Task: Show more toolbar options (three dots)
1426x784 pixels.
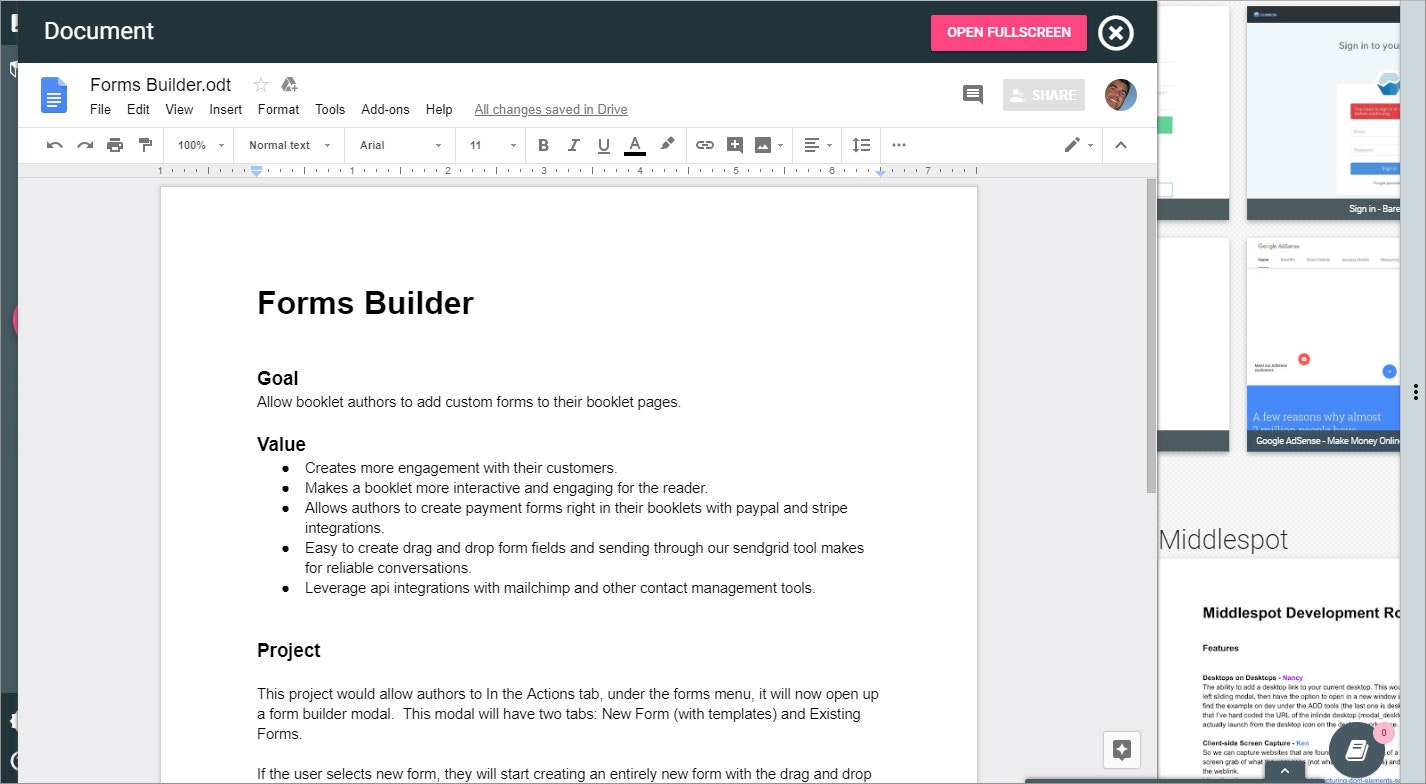Action: click(899, 145)
